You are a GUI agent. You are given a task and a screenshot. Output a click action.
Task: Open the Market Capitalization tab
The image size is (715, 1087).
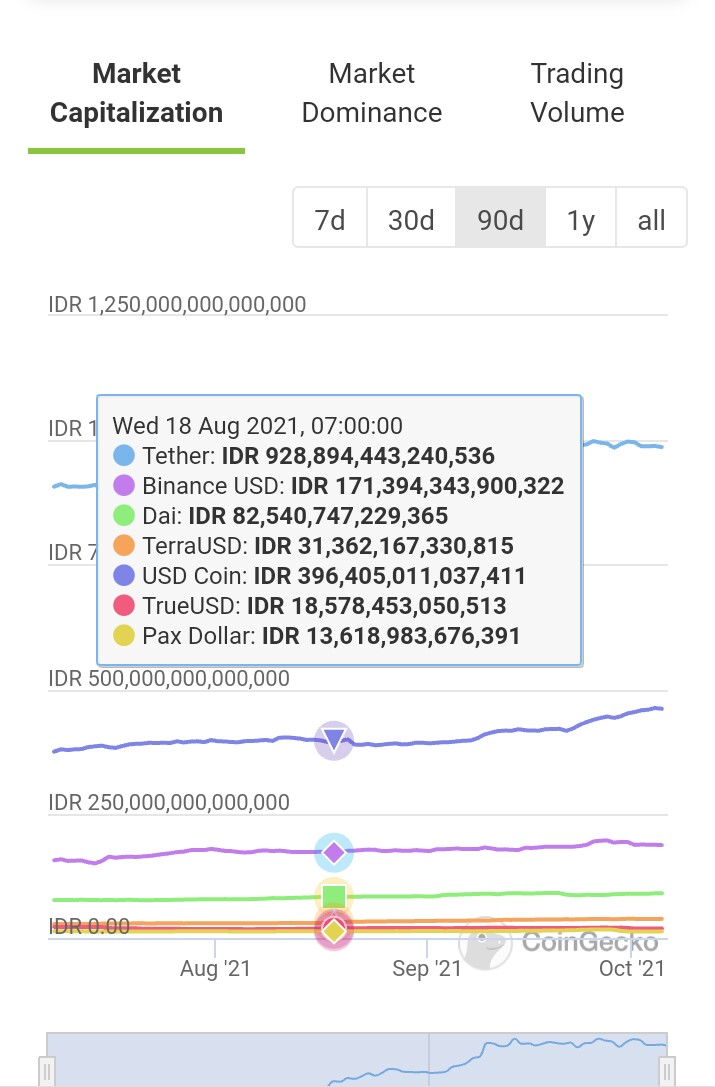(136, 93)
